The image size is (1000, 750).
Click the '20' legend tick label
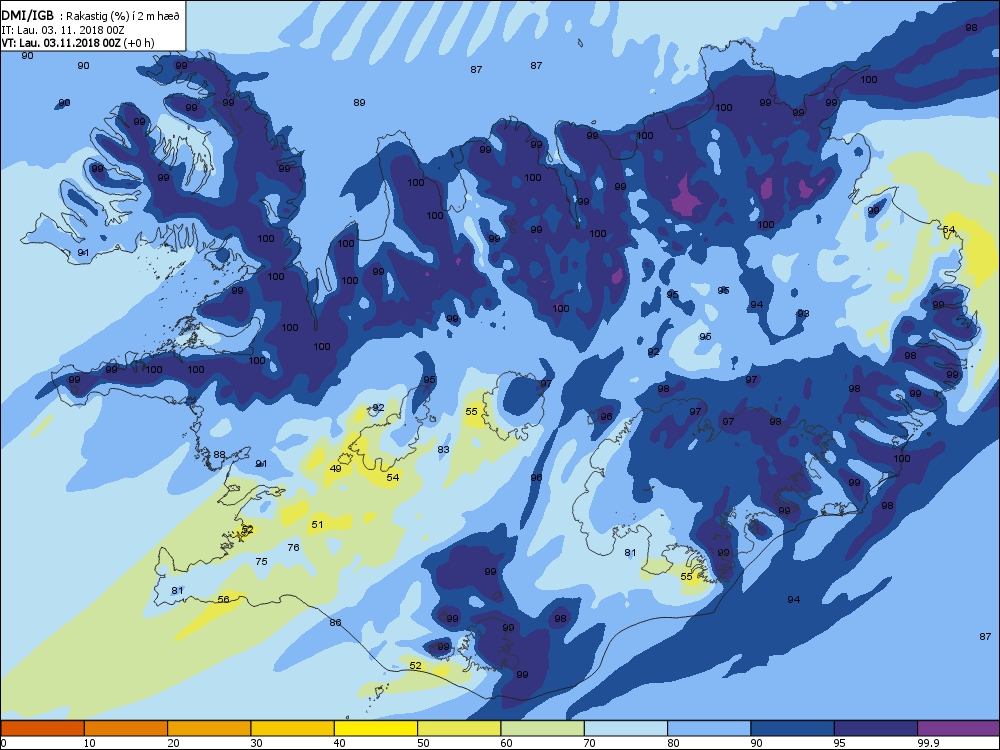click(x=173, y=743)
